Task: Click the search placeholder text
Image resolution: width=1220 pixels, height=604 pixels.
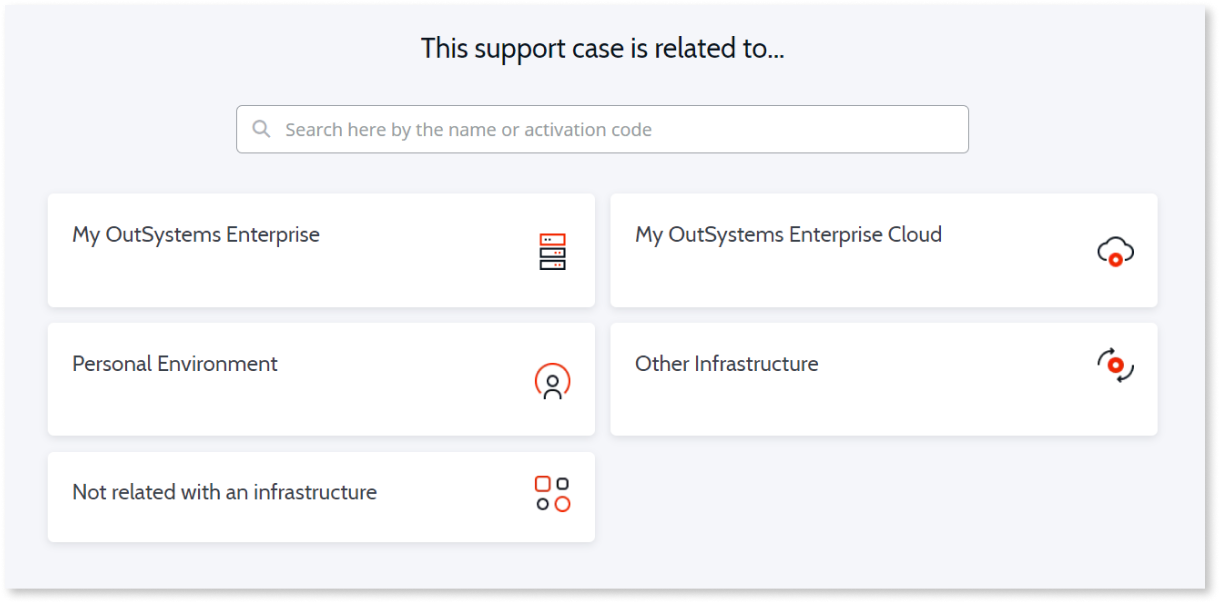Action: (469, 129)
